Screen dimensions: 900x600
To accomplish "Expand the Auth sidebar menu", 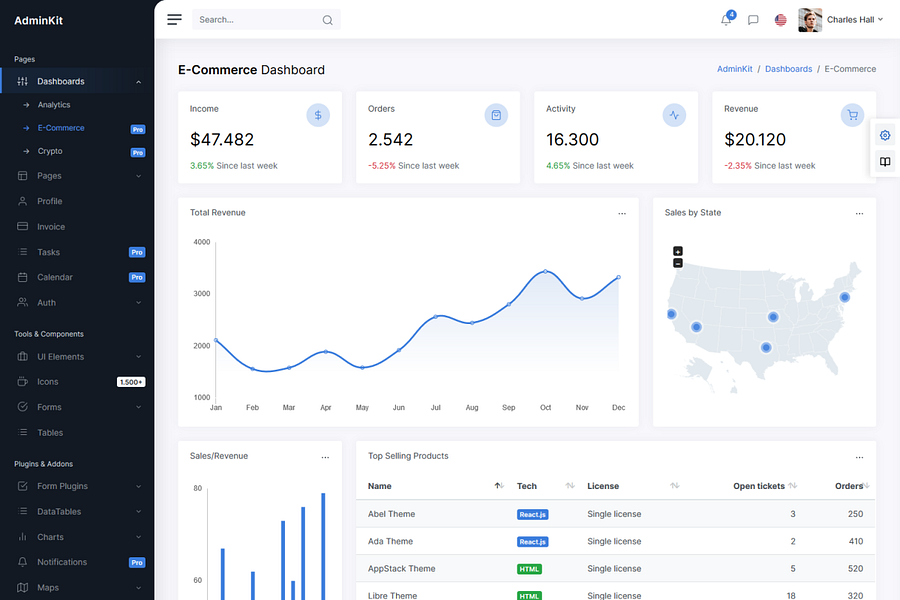I will point(138,303).
